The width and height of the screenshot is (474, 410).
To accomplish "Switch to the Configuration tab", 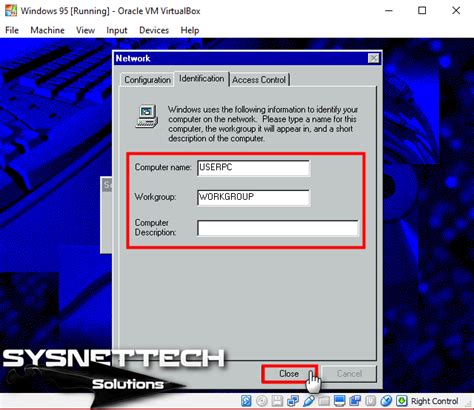I will coord(147,80).
